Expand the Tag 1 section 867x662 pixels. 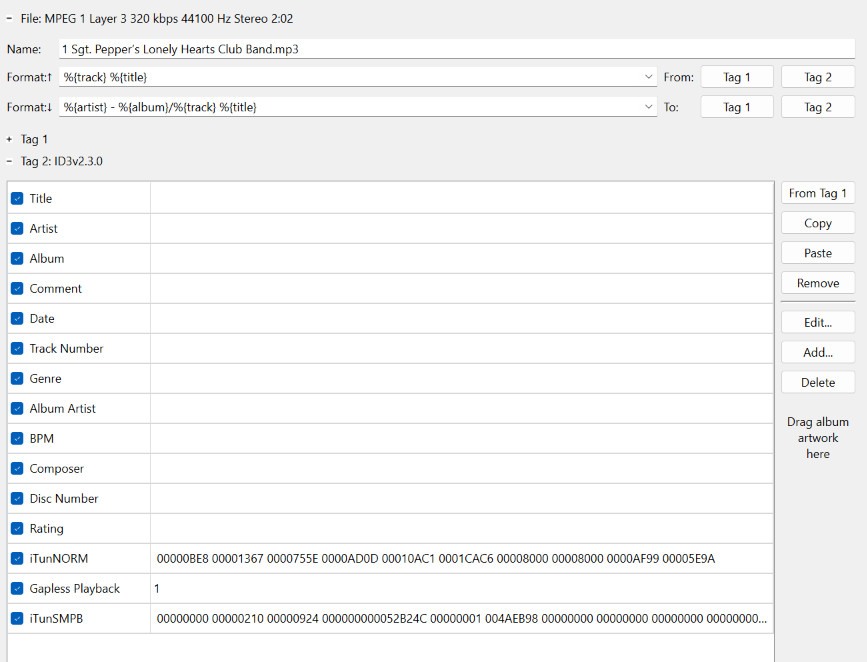9,139
